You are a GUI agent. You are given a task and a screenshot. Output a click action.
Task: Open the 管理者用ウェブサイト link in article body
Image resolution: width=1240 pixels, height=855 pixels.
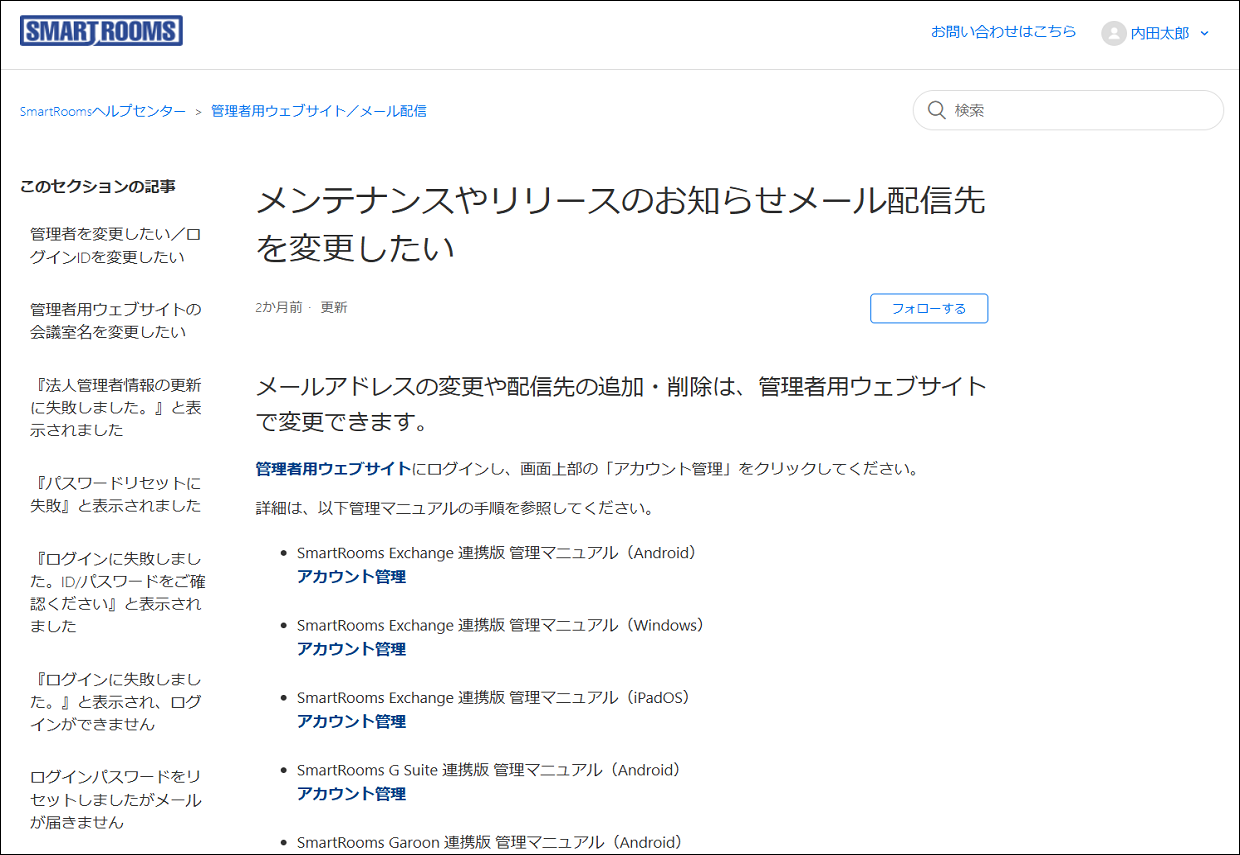click(333, 468)
